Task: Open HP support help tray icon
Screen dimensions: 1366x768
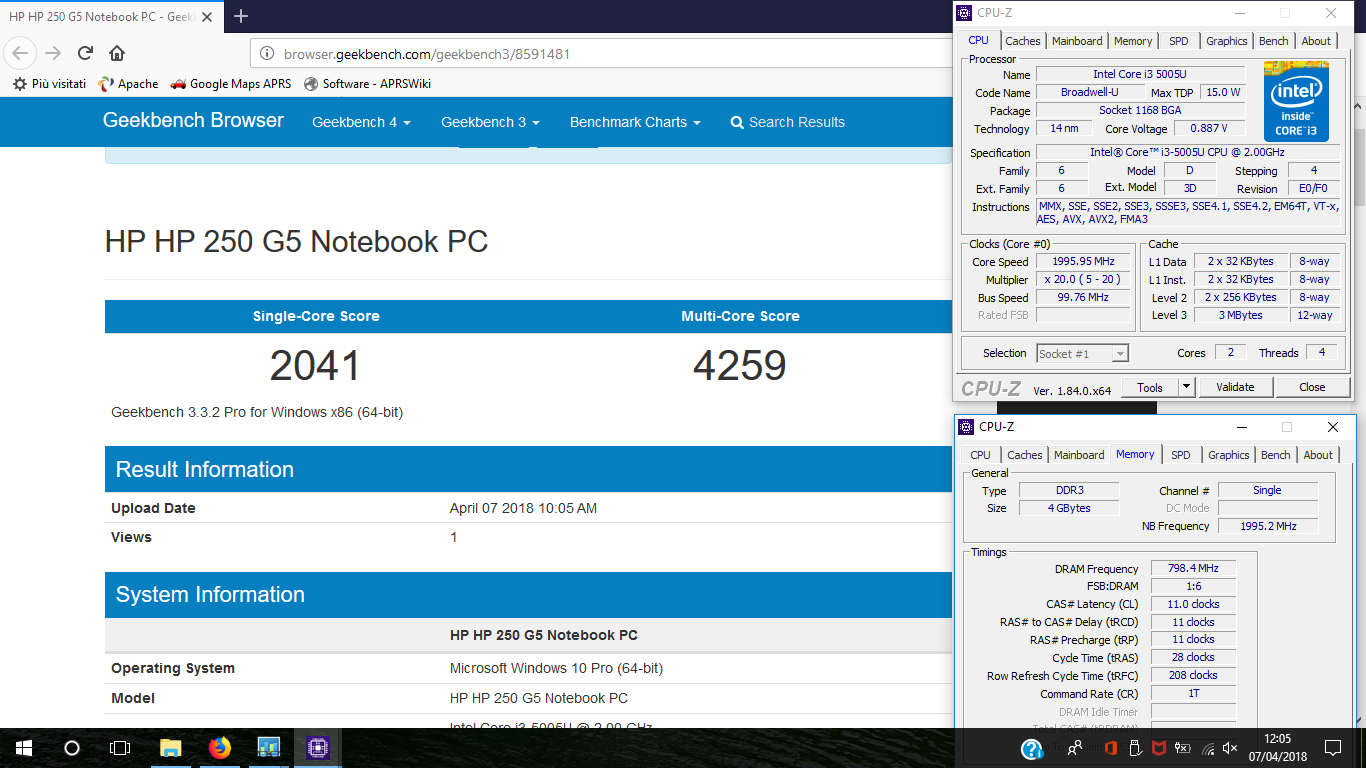Action: (x=1032, y=748)
